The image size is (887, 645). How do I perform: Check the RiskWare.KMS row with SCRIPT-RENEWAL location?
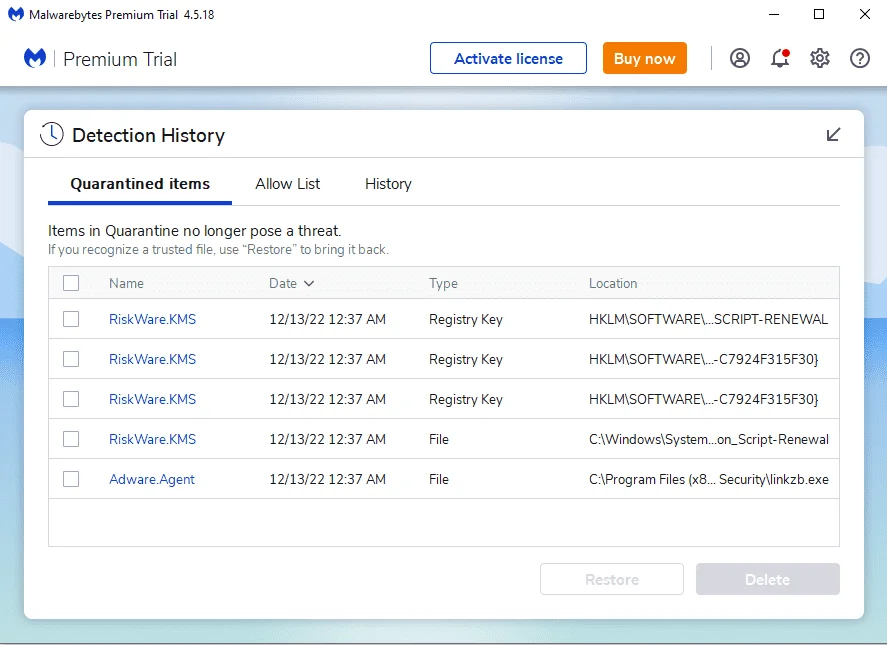71,319
